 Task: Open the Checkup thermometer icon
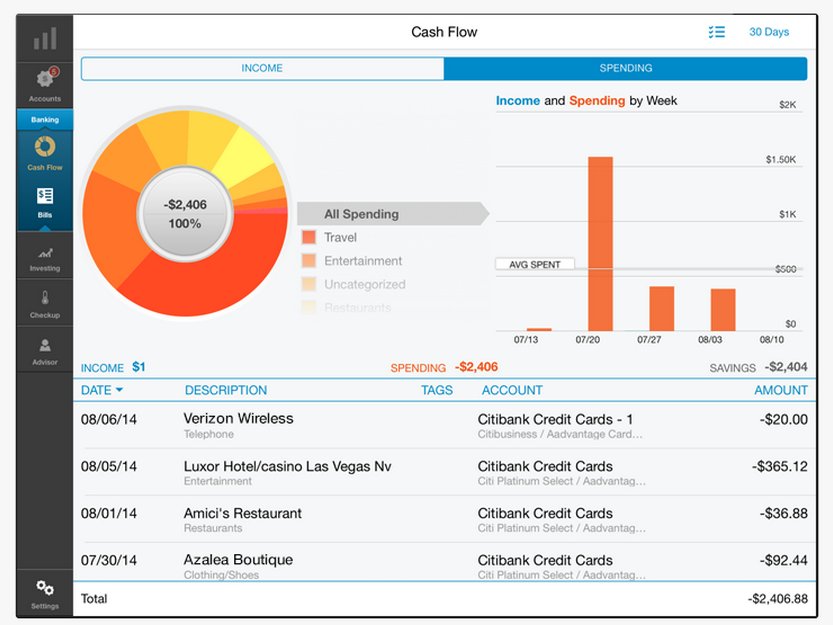[x=45, y=297]
